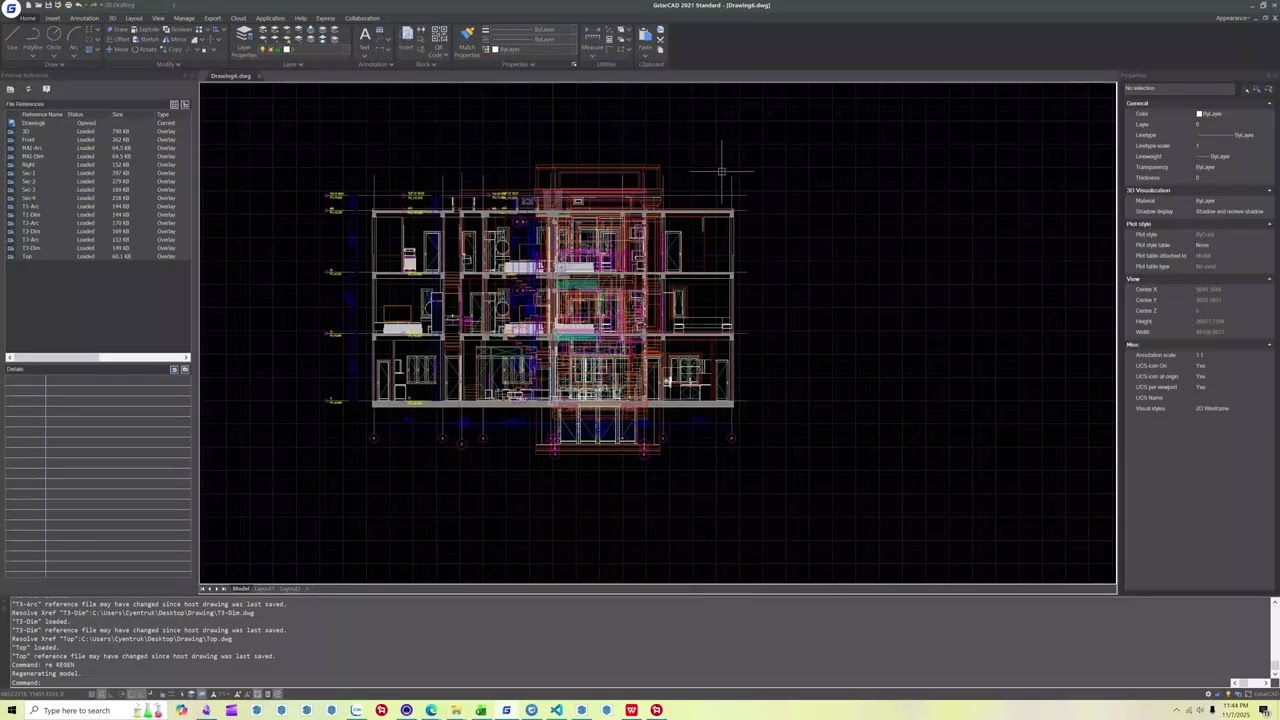The width and height of the screenshot is (1280, 720).
Task: Click the File References horizontal scrollbar
Action: [97, 357]
